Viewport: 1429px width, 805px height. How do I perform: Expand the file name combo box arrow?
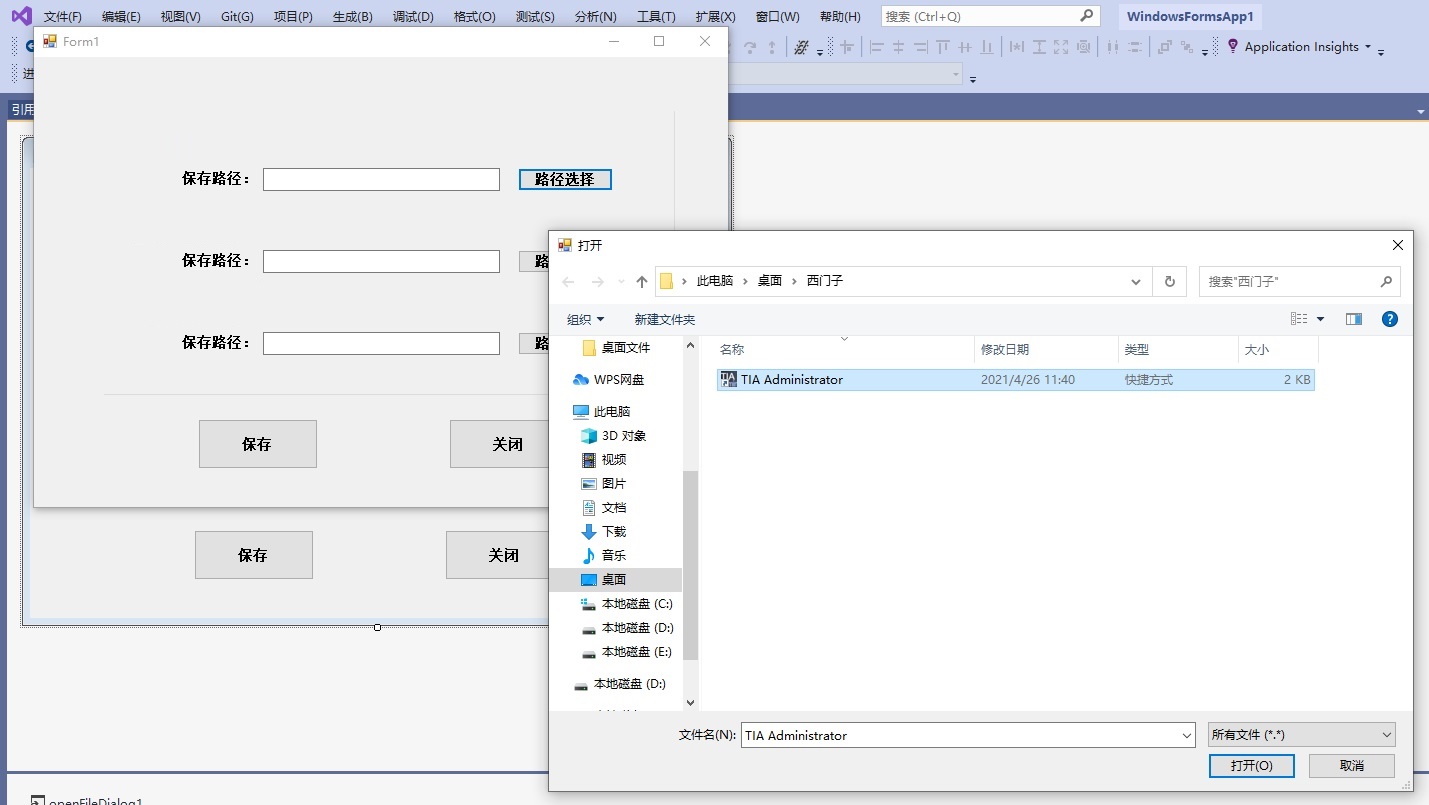pyautogui.click(x=1184, y=734)
